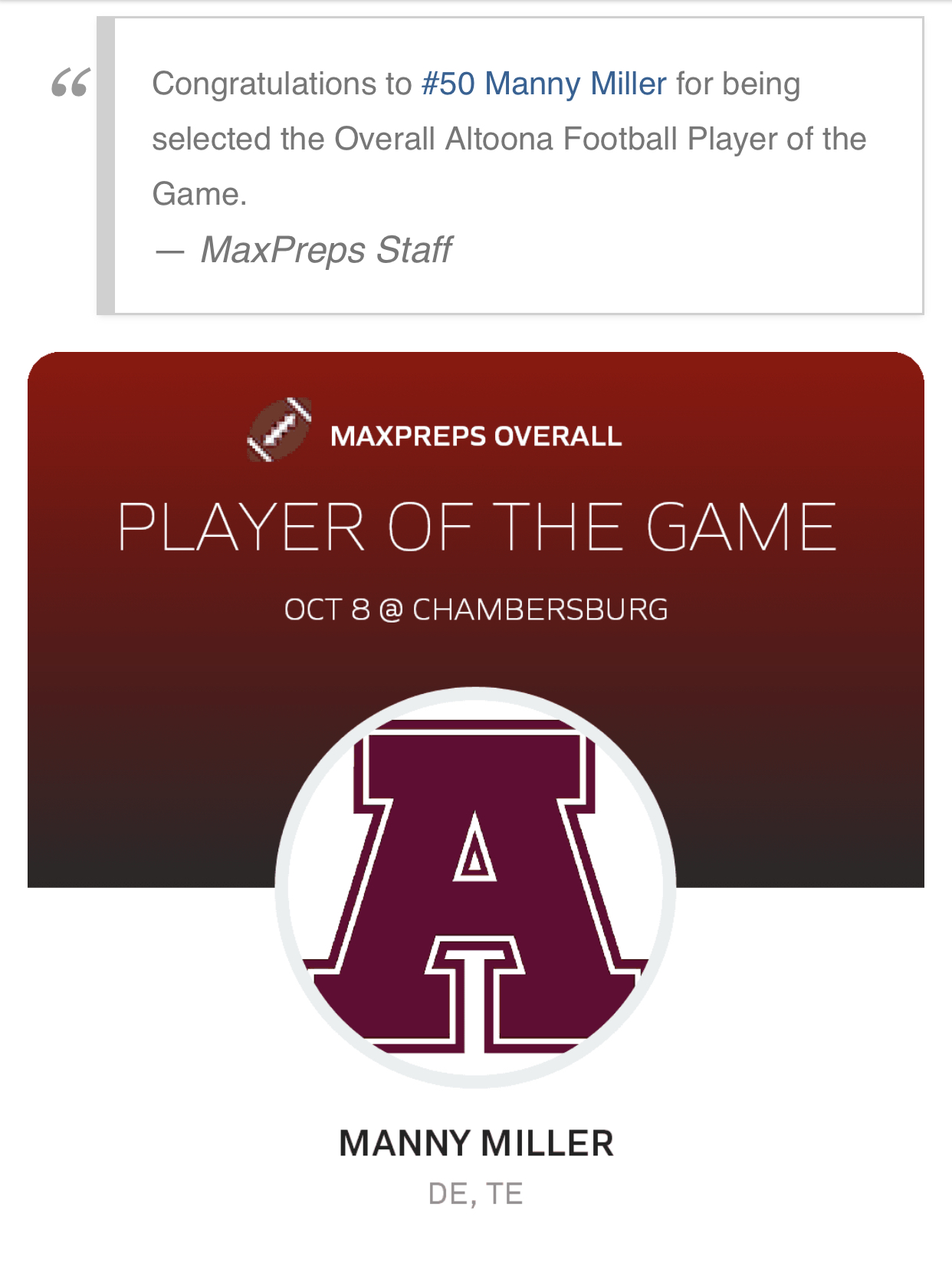
Task: Click the opening quotation mark icon
Action: coord(71,83)
